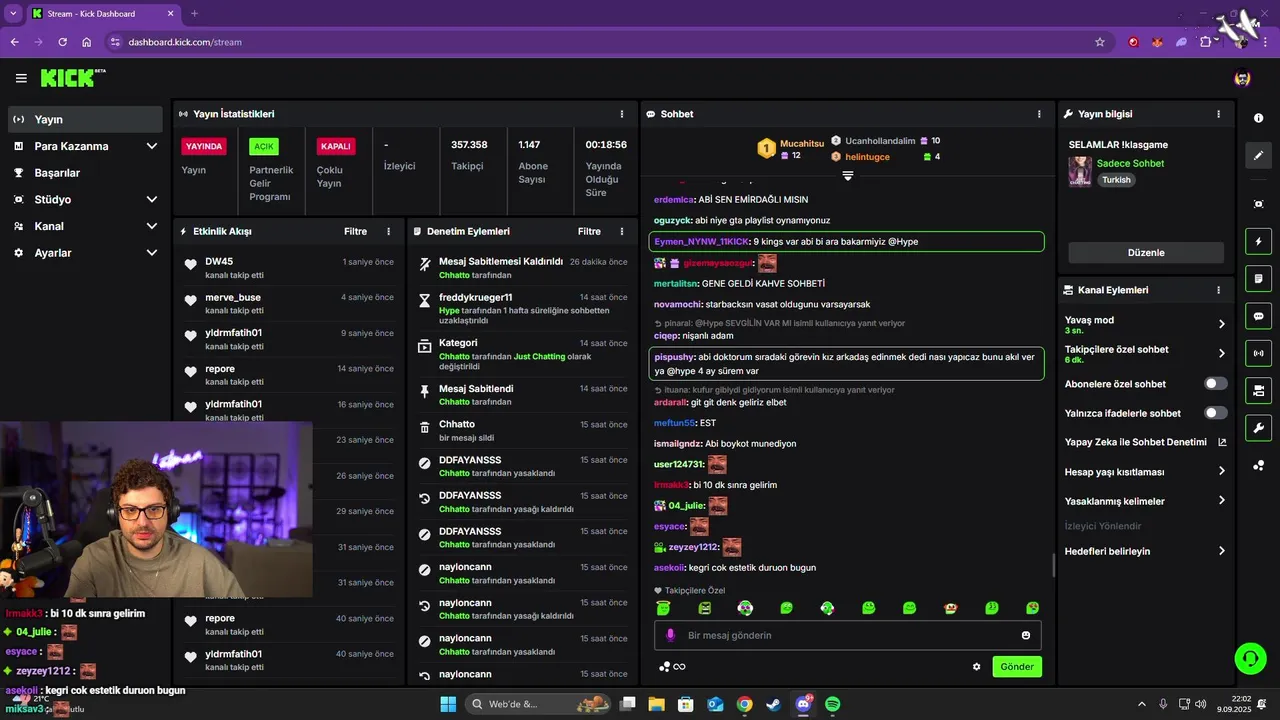Open Discord from the taskbar

(x=803, y=704)
